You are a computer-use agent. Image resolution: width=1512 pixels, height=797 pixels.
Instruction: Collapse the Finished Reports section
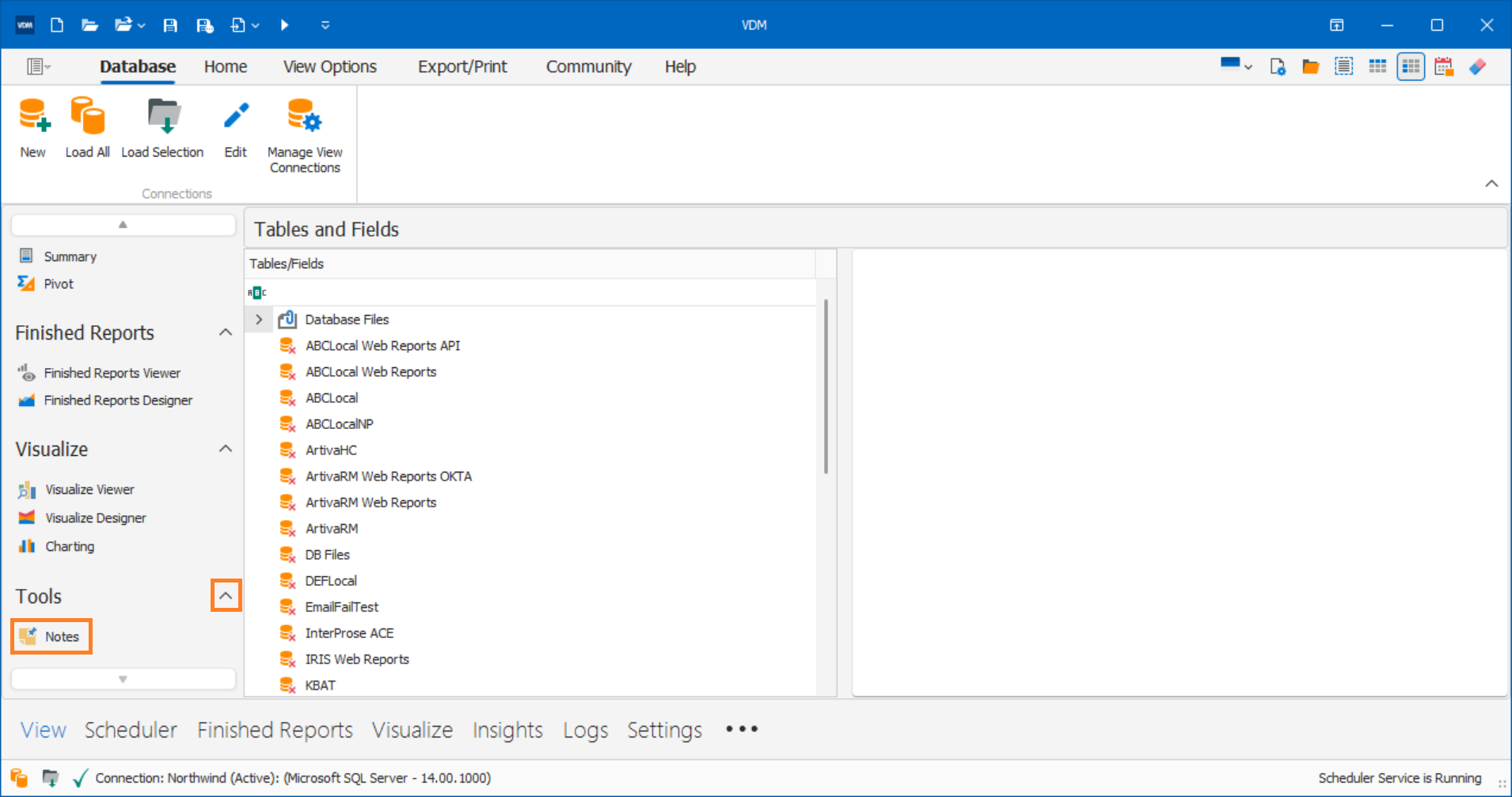pyautogui.click(x=226, y=332)
